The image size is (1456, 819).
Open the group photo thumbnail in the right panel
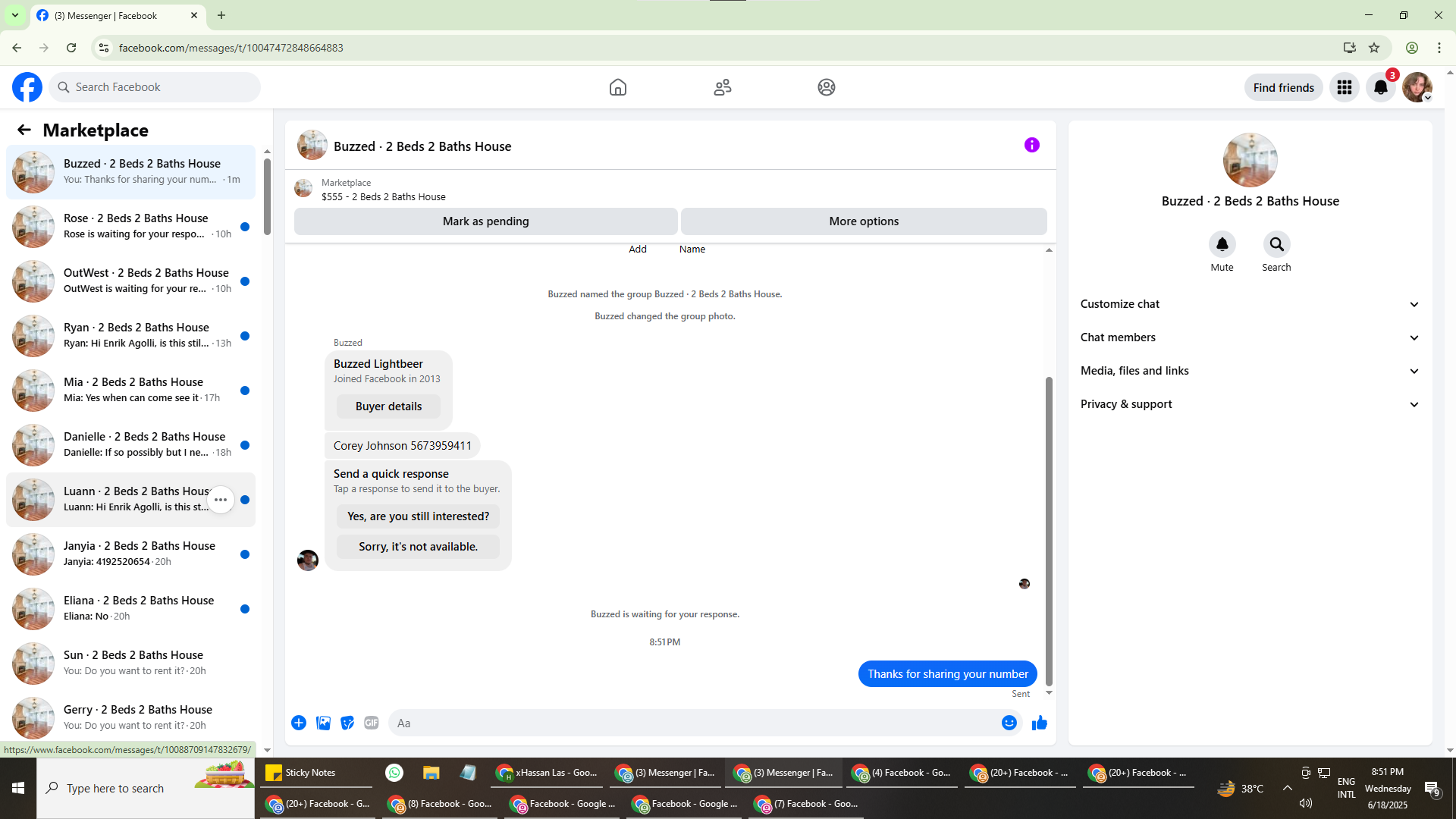click(x=1250, y=160)
